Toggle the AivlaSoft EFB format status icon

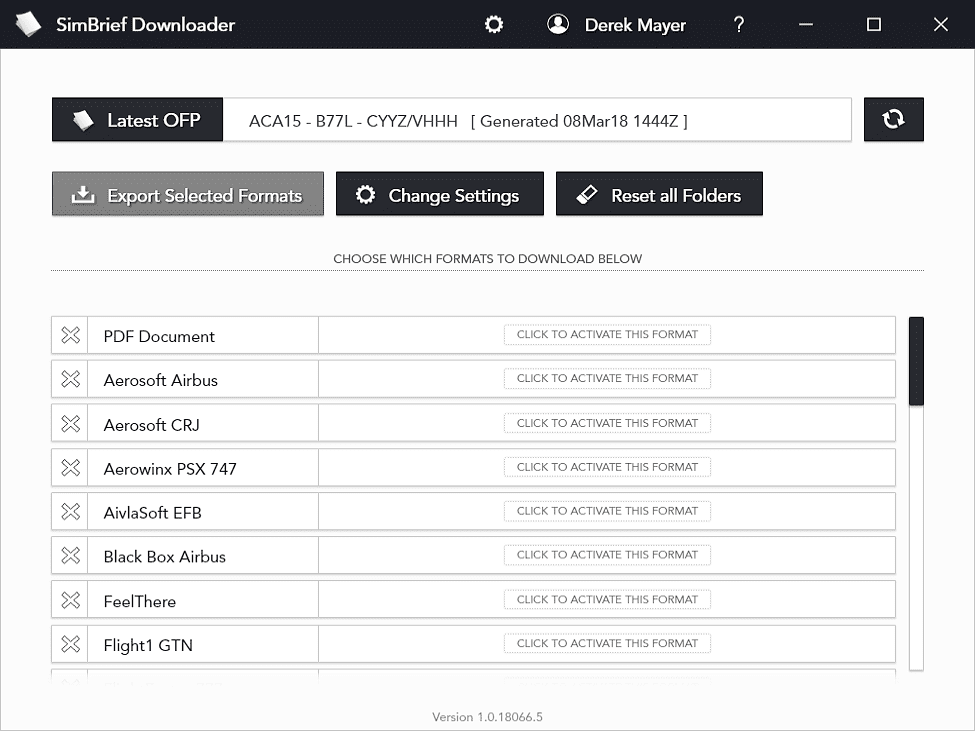(x=70, y=511)
